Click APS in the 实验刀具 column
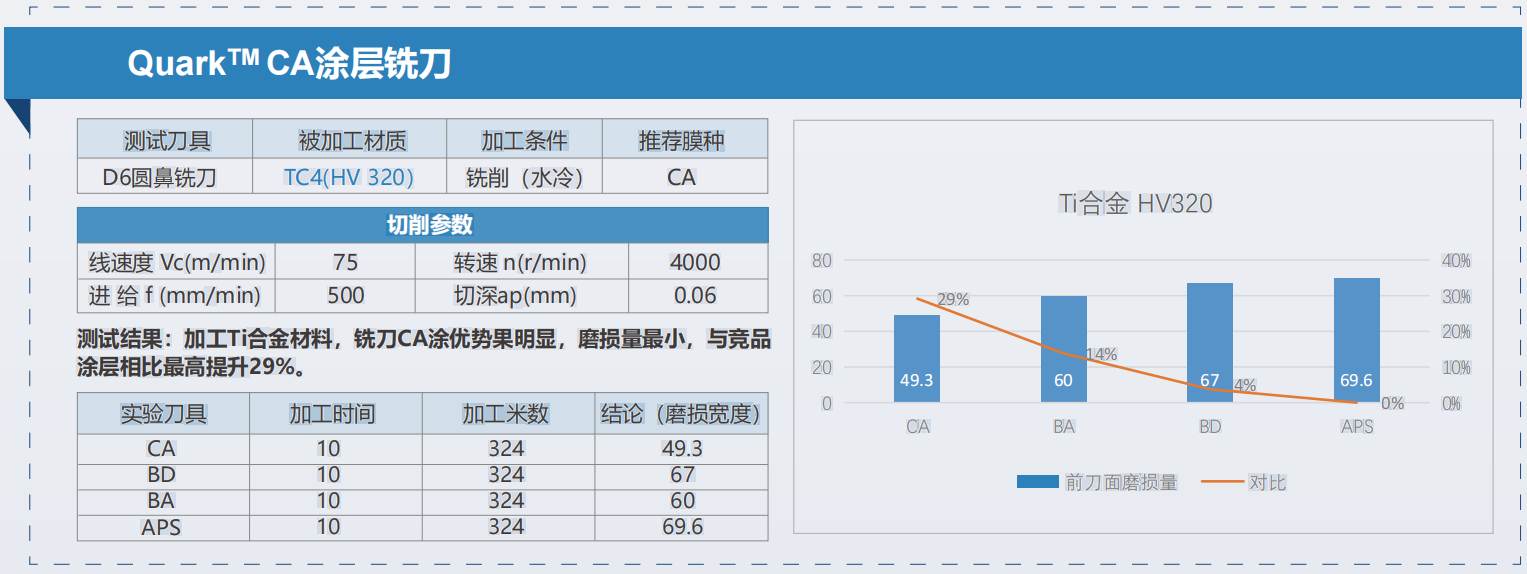 pos(161,526)
